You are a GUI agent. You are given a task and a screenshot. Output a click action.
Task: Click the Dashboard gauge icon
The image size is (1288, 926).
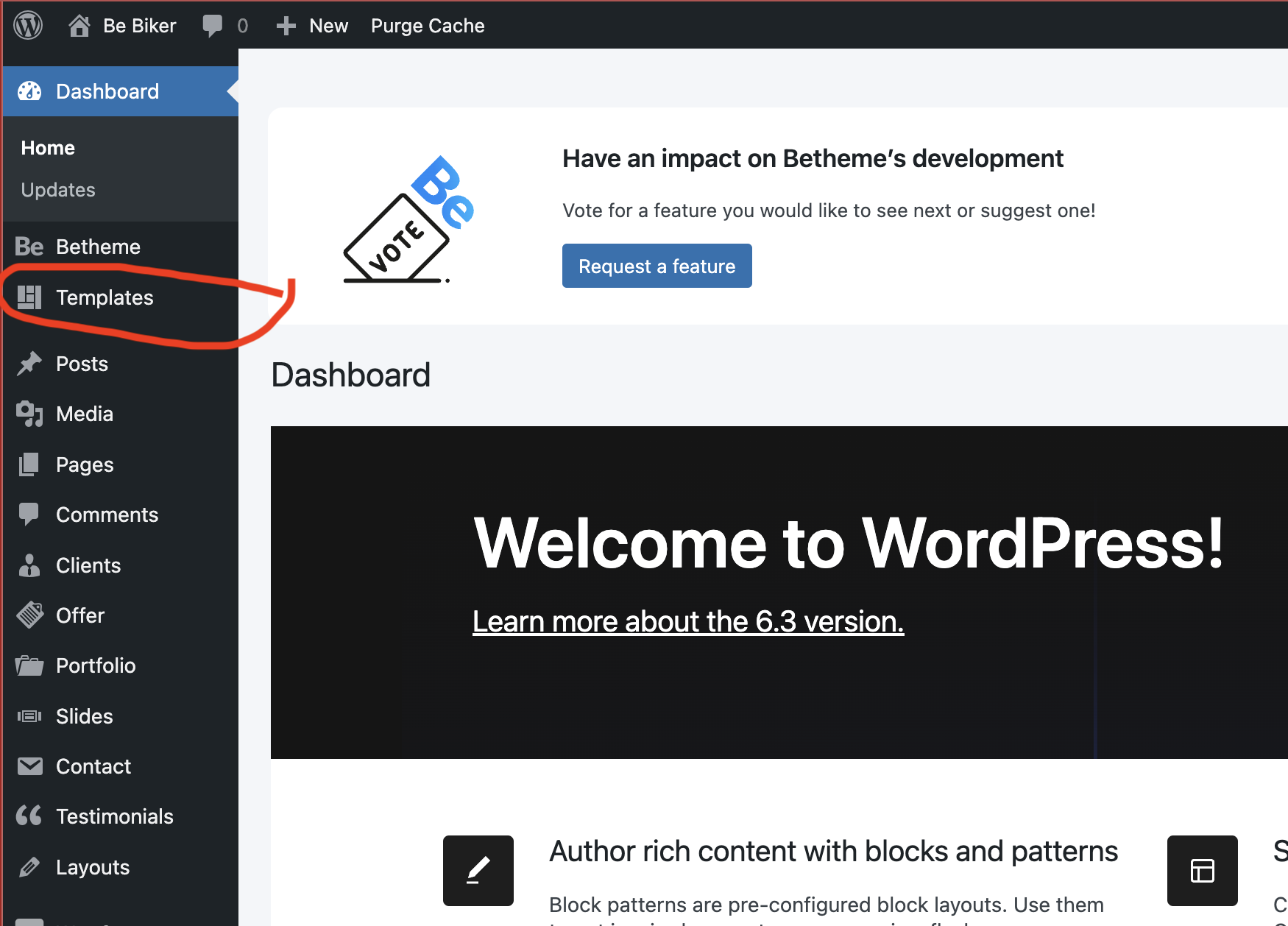(29, 91)
